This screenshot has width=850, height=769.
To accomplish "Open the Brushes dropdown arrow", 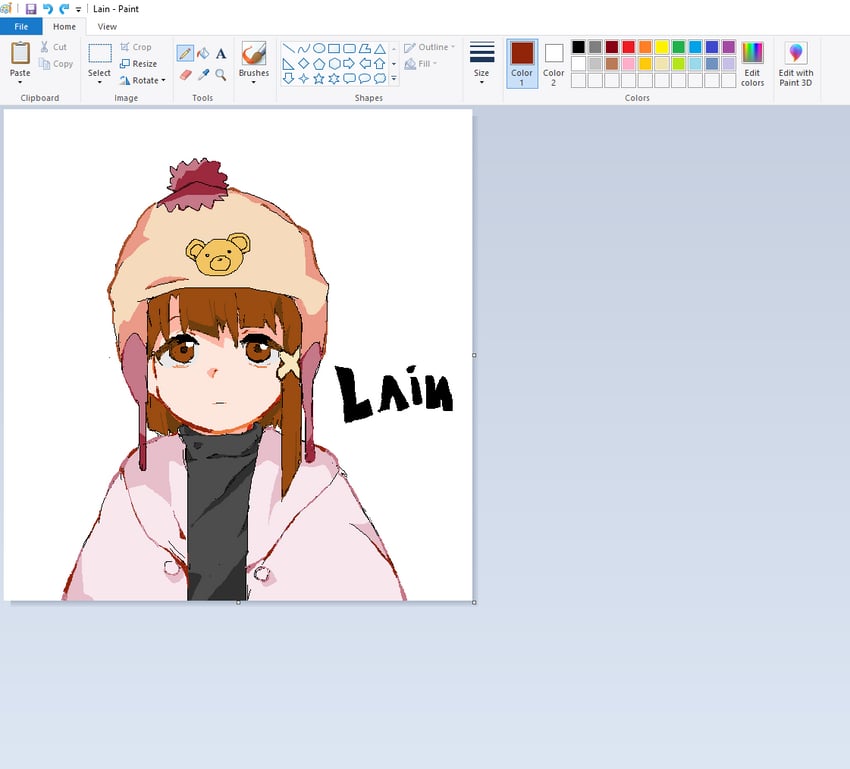I will (254, 82).
